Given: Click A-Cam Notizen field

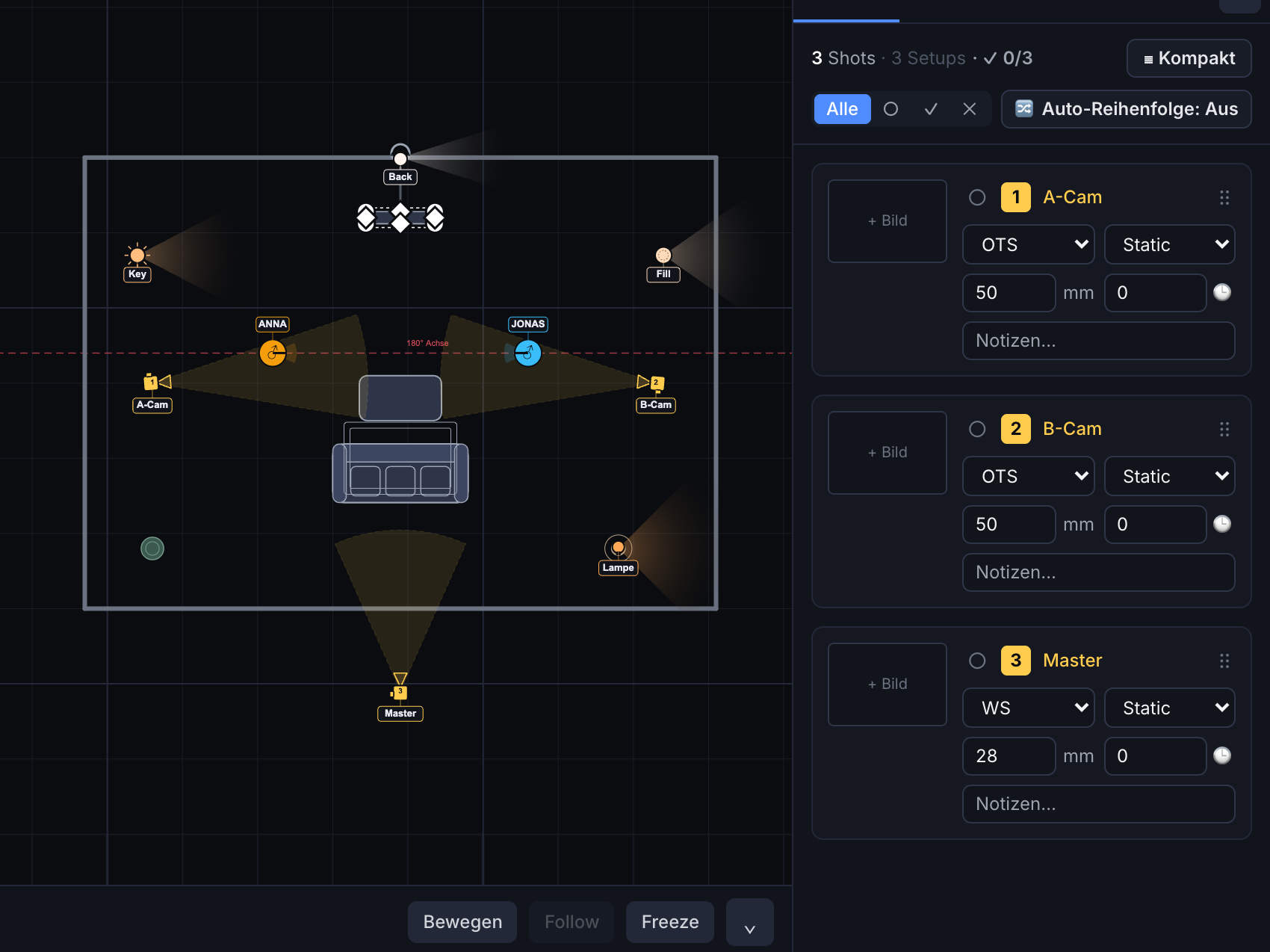Looking at the screenshot, I should 1099,341.
